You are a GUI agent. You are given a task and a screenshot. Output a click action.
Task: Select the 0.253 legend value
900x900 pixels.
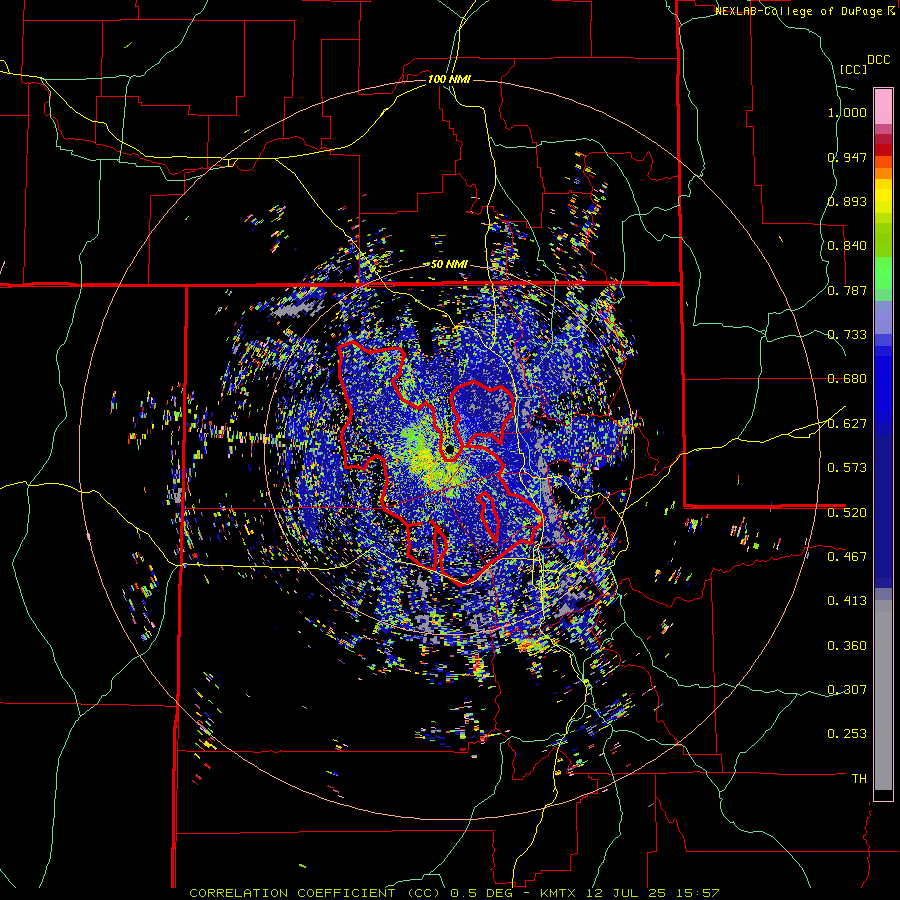(847, 734)
